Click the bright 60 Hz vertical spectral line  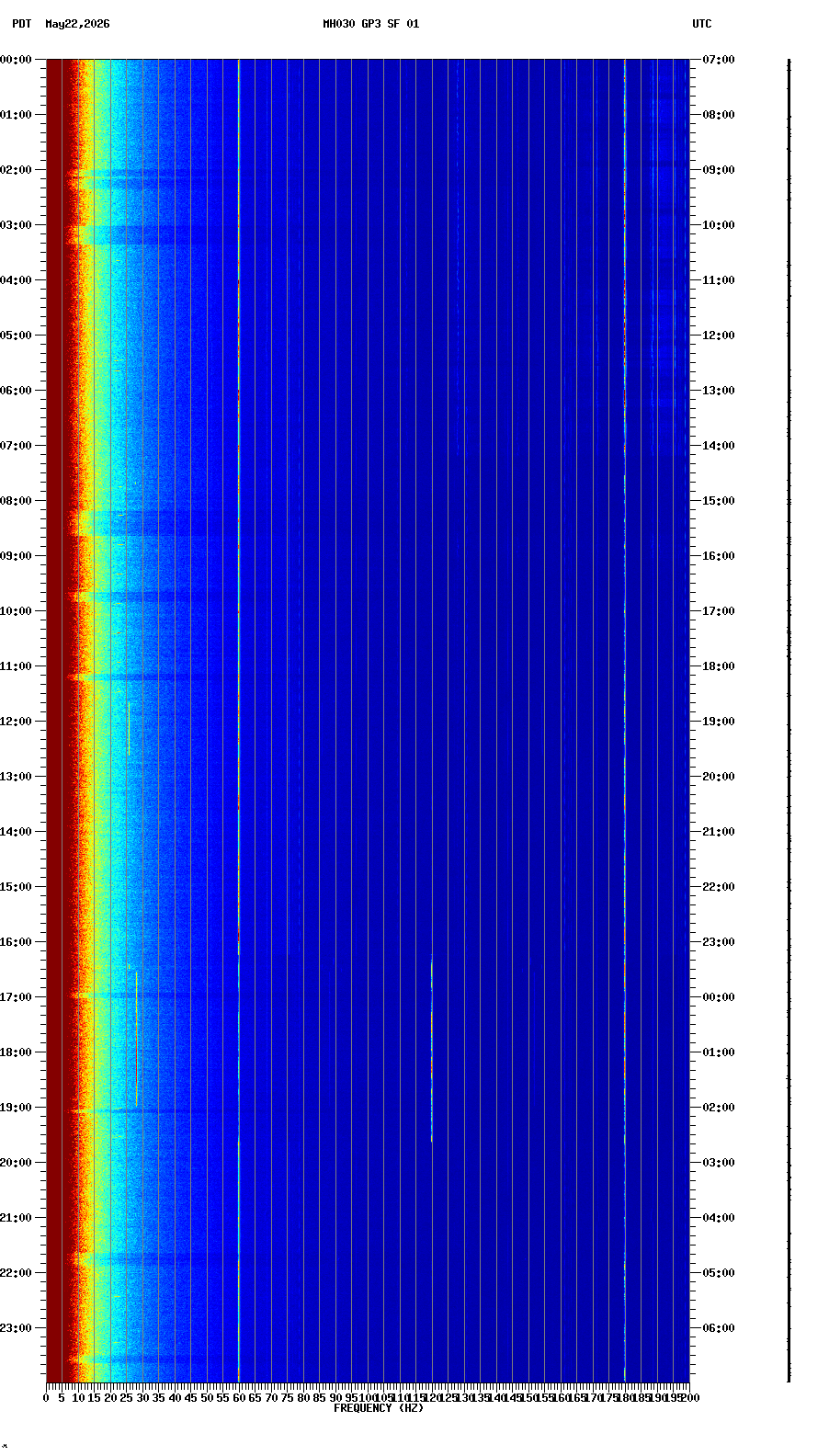239,721
